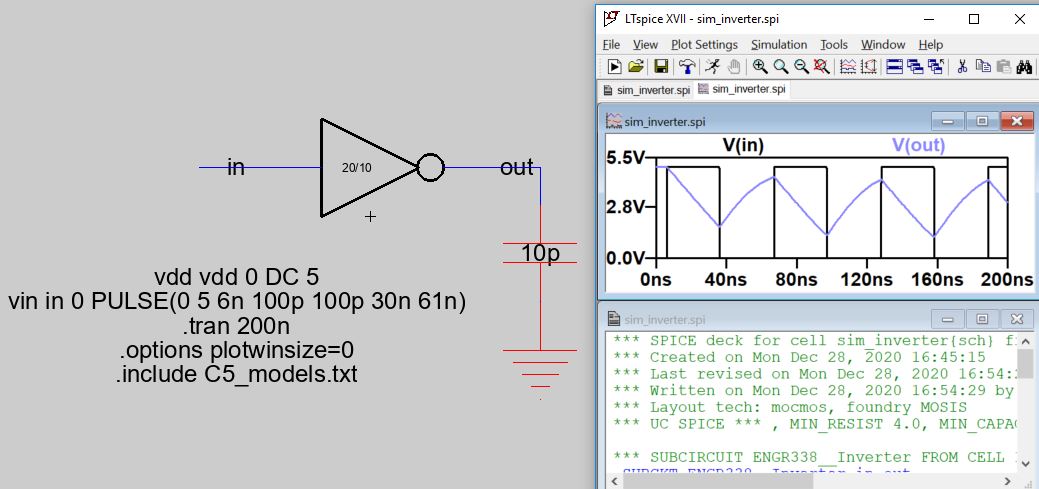1039x489 pixels.
Task: Open the Simulation menu
Action: point(779,44)
